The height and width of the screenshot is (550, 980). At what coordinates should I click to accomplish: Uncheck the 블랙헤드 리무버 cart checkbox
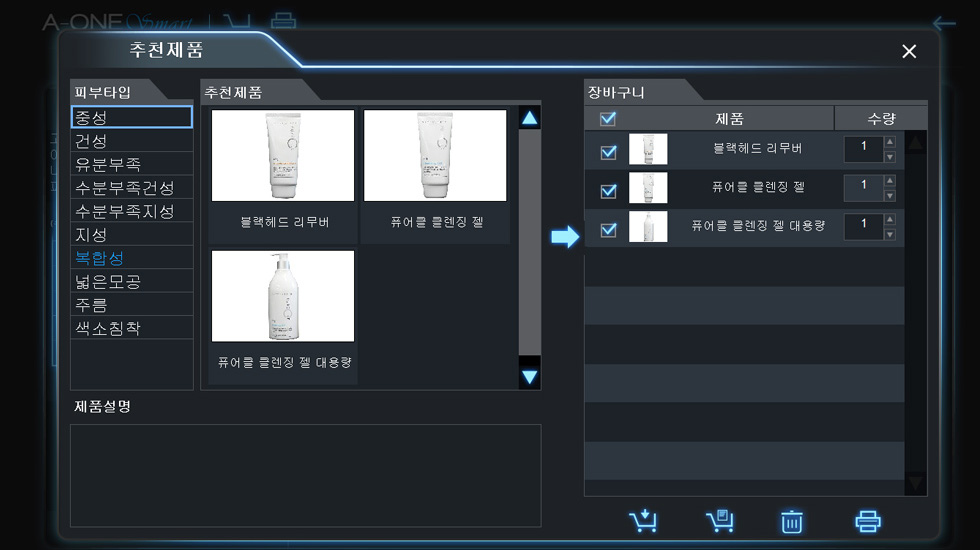pos(608,152)
